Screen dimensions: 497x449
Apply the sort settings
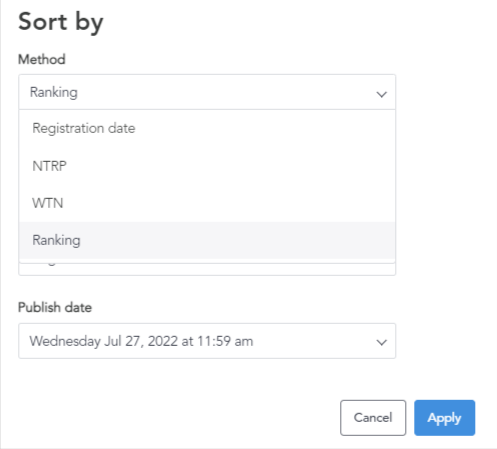pos(444,418)
